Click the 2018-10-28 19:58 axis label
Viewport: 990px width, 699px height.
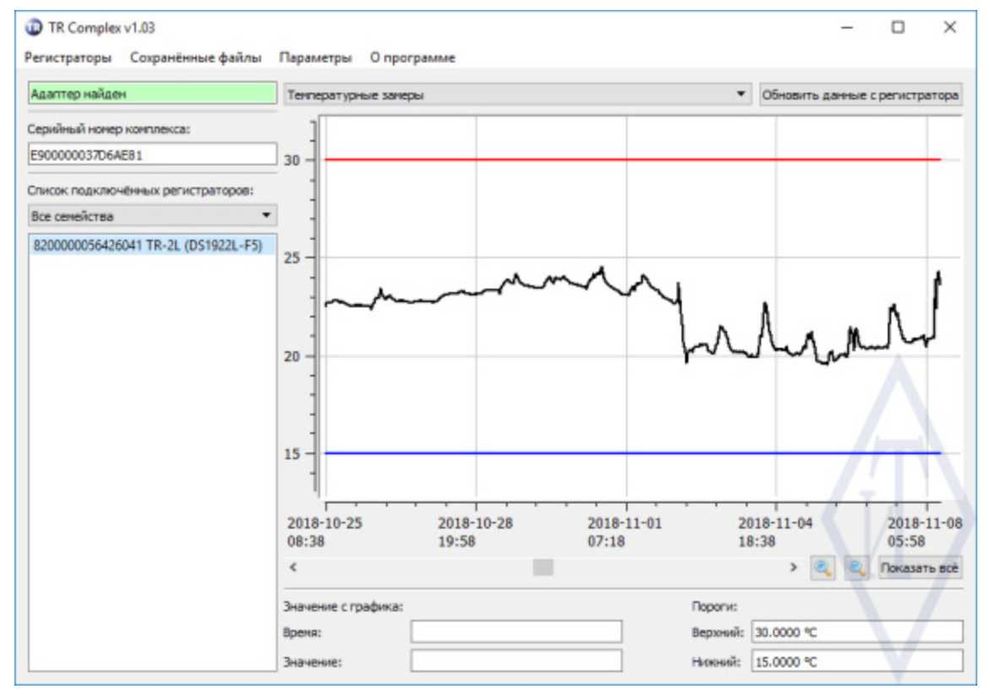pos(475,532)
